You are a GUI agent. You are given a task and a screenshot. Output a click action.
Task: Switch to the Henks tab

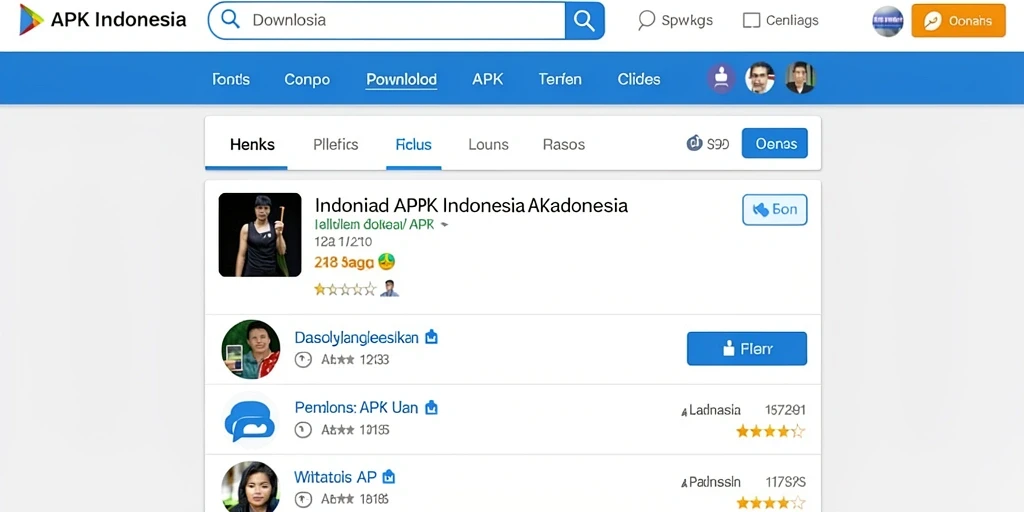click(x=252, y=145)
